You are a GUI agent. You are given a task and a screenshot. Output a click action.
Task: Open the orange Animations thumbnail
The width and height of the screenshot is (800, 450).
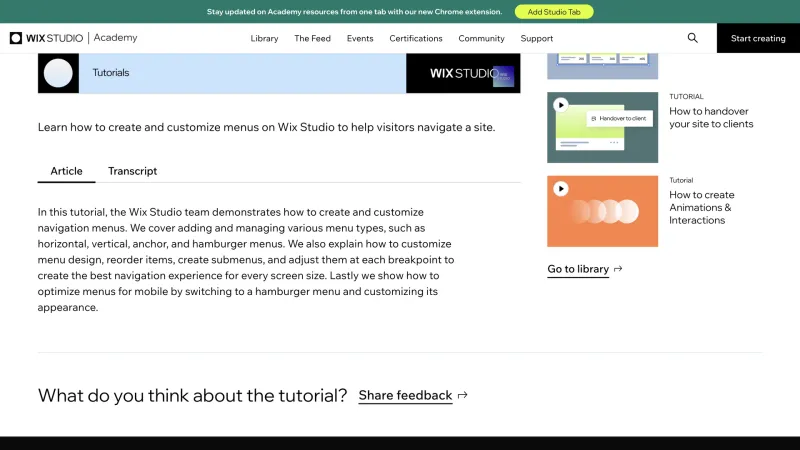coord(603,211)
